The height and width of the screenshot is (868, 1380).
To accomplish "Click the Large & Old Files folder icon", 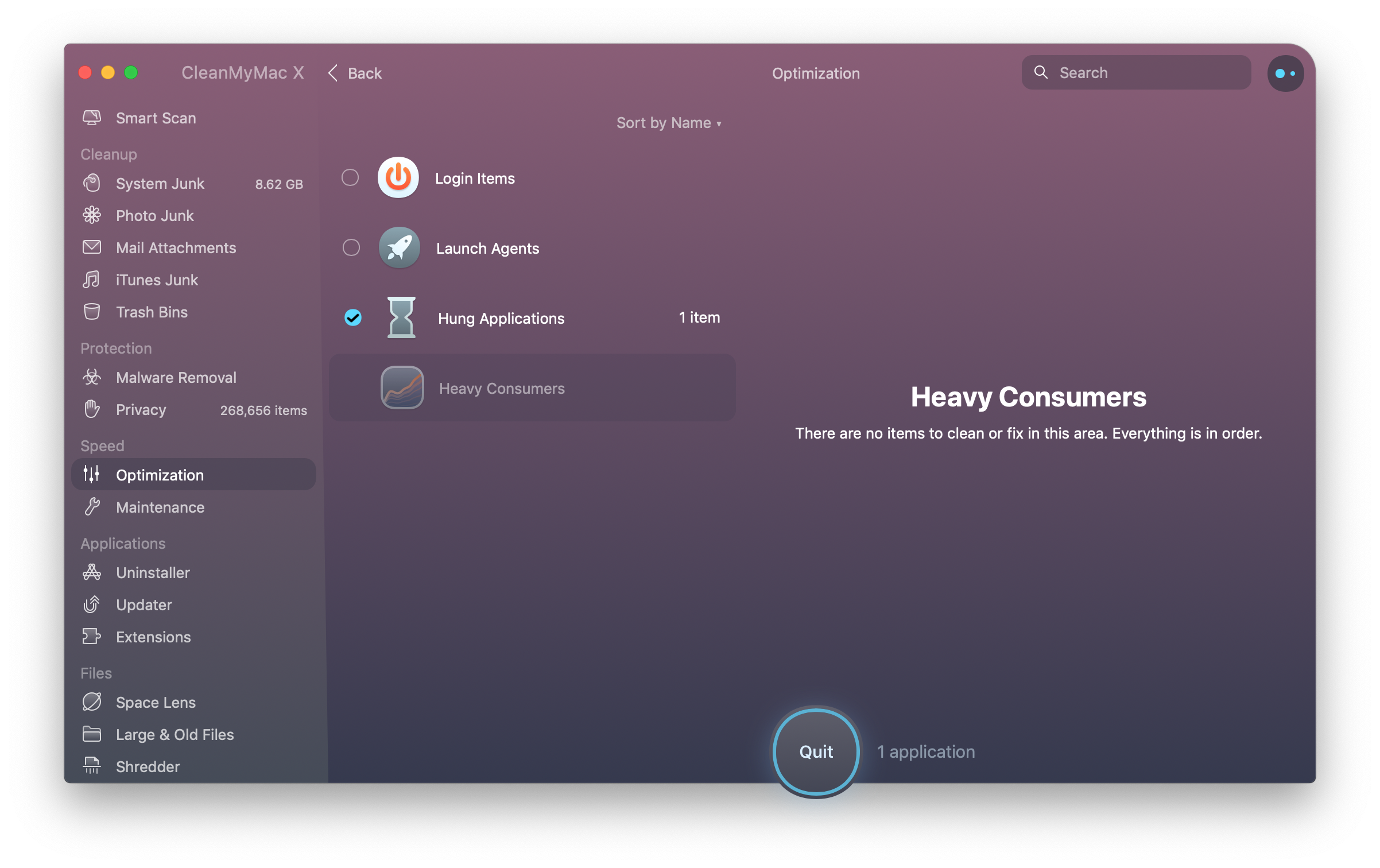I will (92, 734).
